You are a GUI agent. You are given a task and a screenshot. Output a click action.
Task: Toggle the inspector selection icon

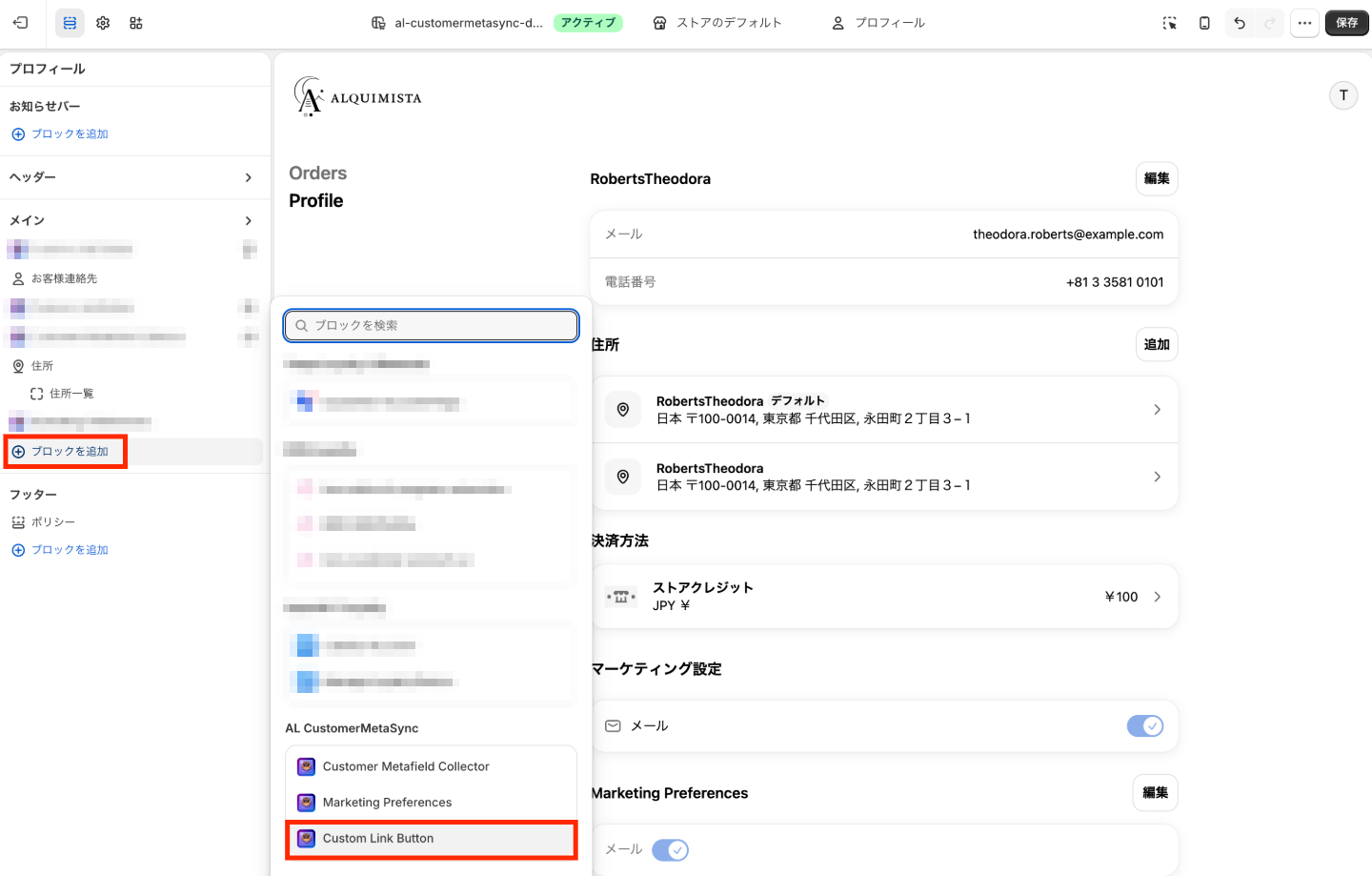click(1170, 23)
